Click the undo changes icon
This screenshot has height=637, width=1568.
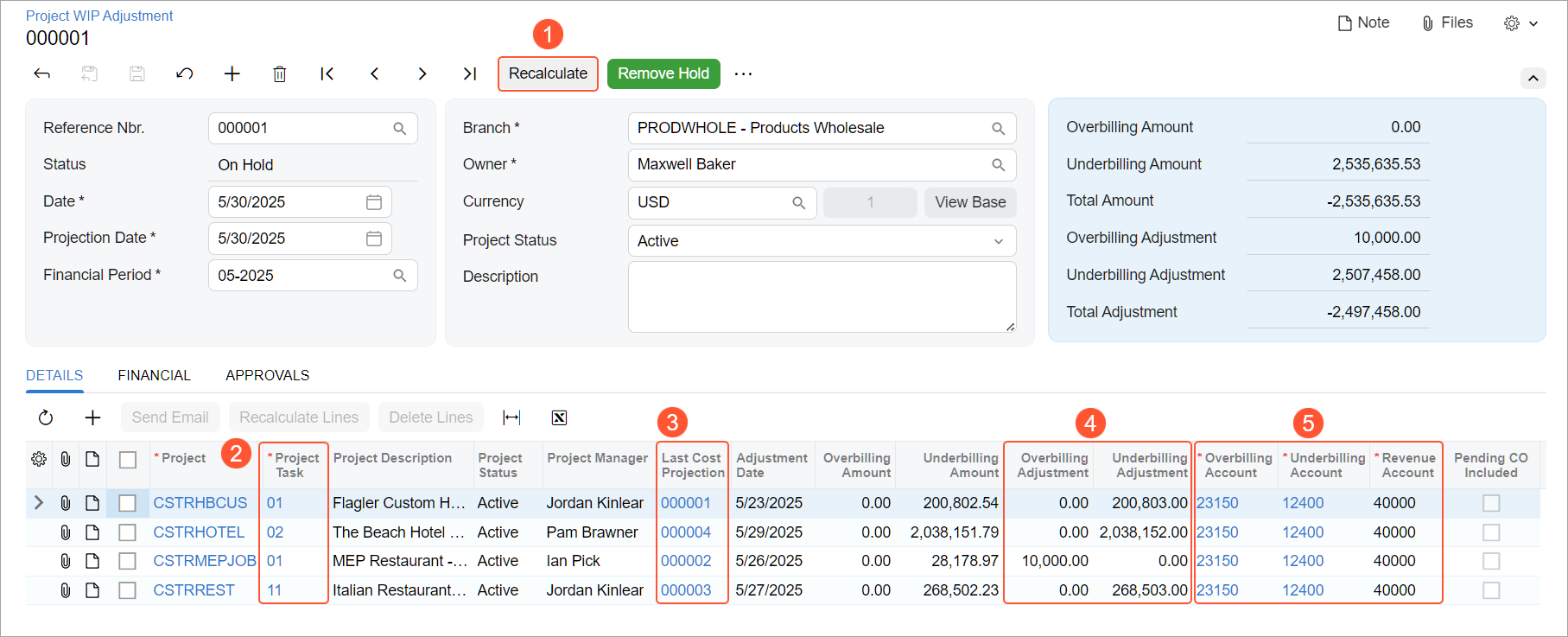tap(184, 74)
